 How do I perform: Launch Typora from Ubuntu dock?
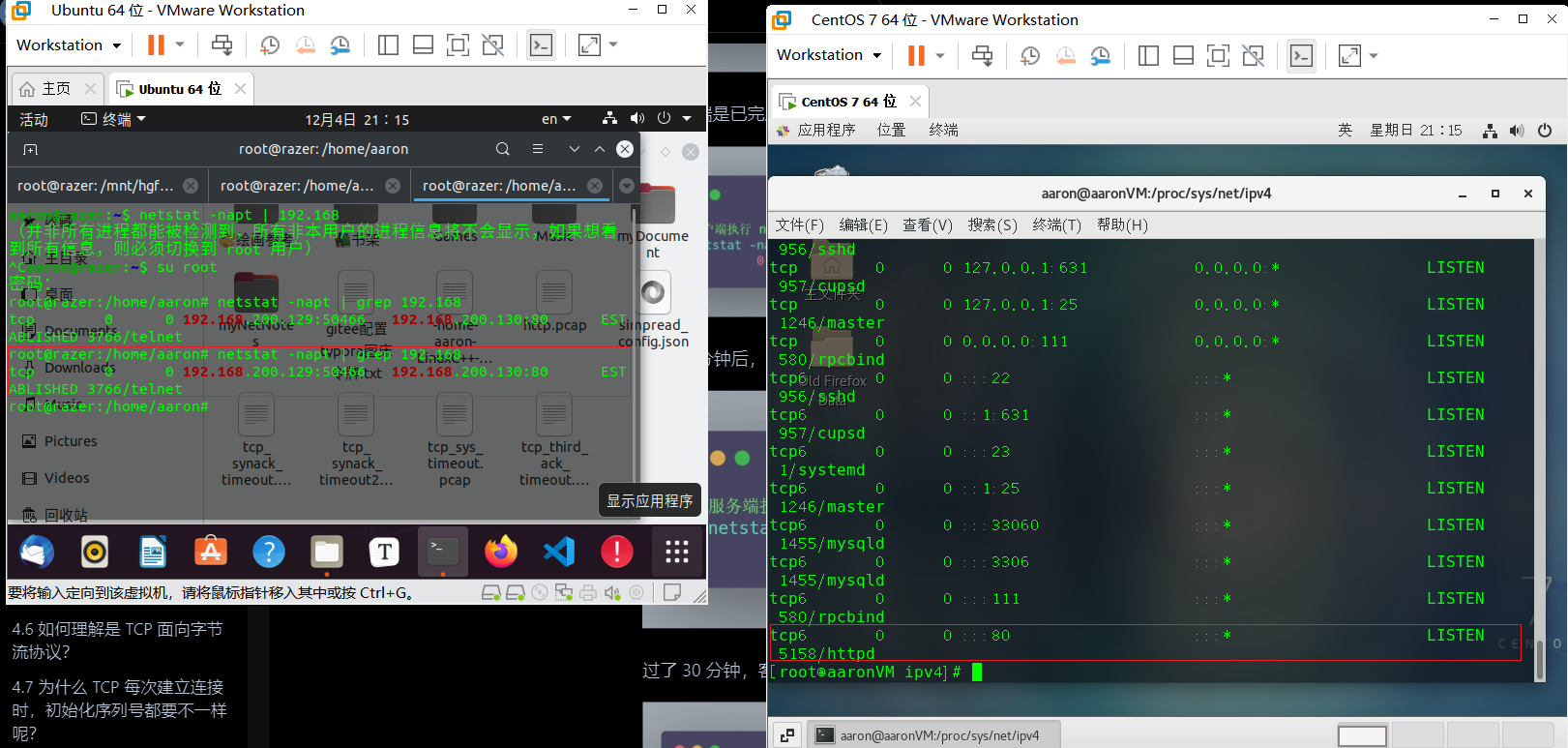[385, 552]
